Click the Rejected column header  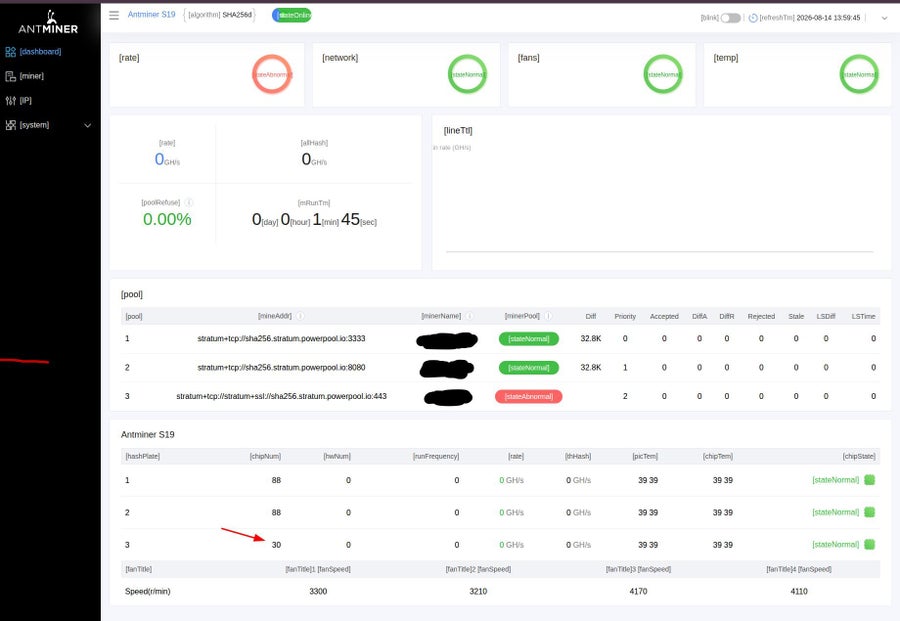tap(761, 316)
